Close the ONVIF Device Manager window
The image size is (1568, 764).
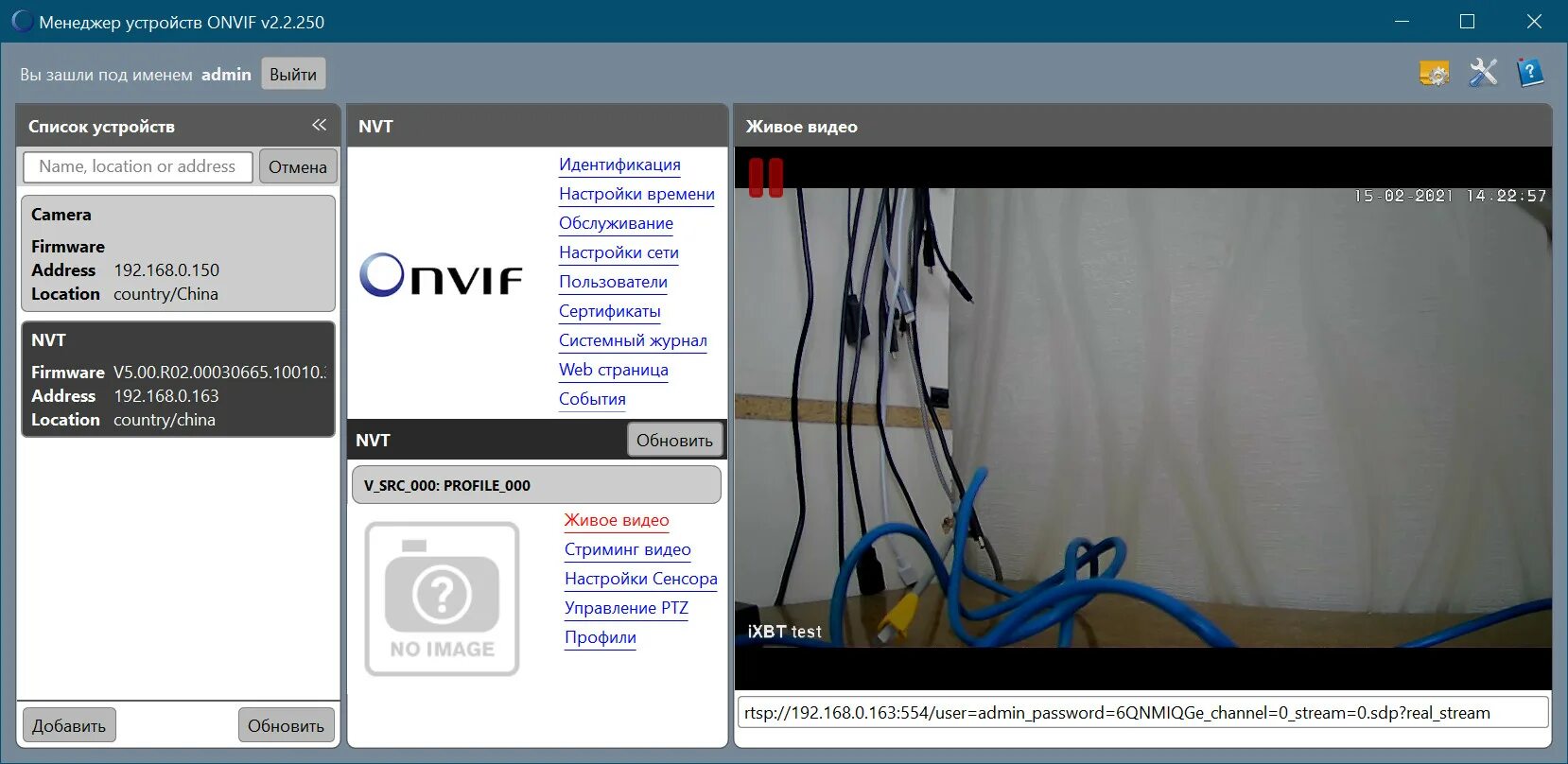click(1534, 21)
